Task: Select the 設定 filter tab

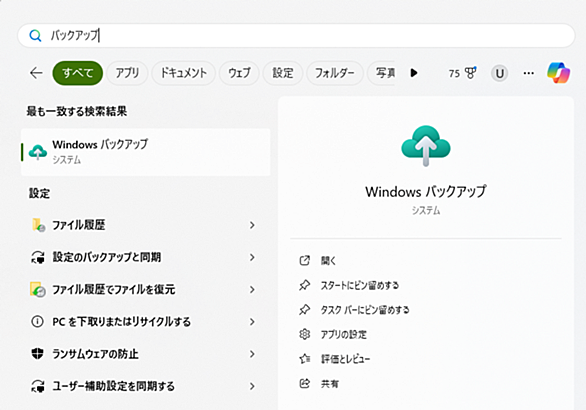Action: (283, 73)
